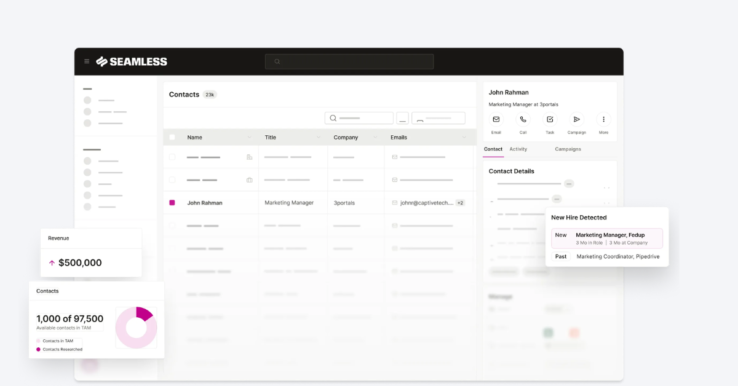Click the johnr@captivetech email address

(x=426, y=203)
